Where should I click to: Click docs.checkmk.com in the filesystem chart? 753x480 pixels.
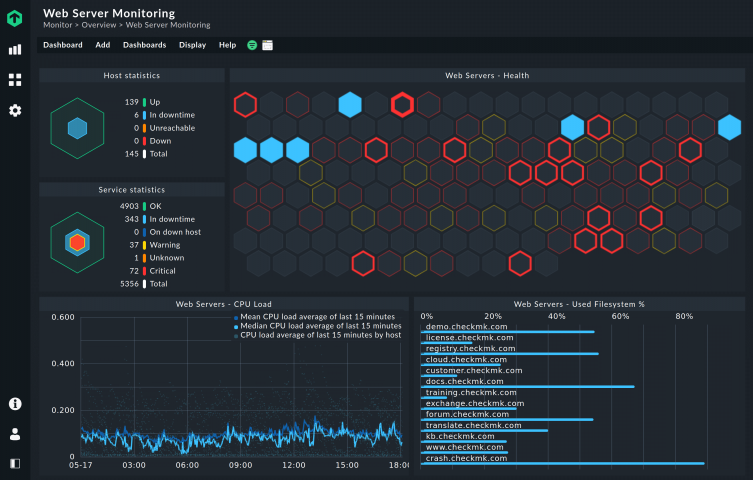click(x=464, y=382)
